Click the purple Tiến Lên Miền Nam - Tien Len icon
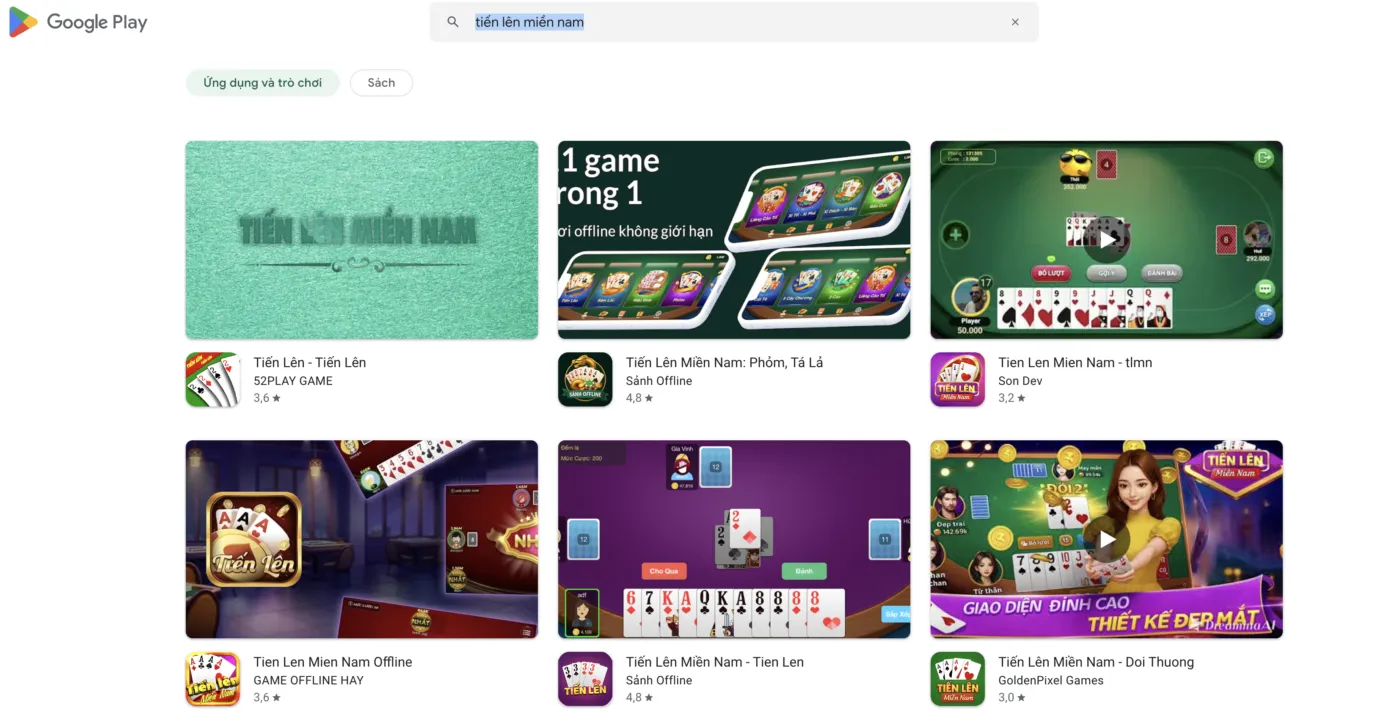 (585, 679)
